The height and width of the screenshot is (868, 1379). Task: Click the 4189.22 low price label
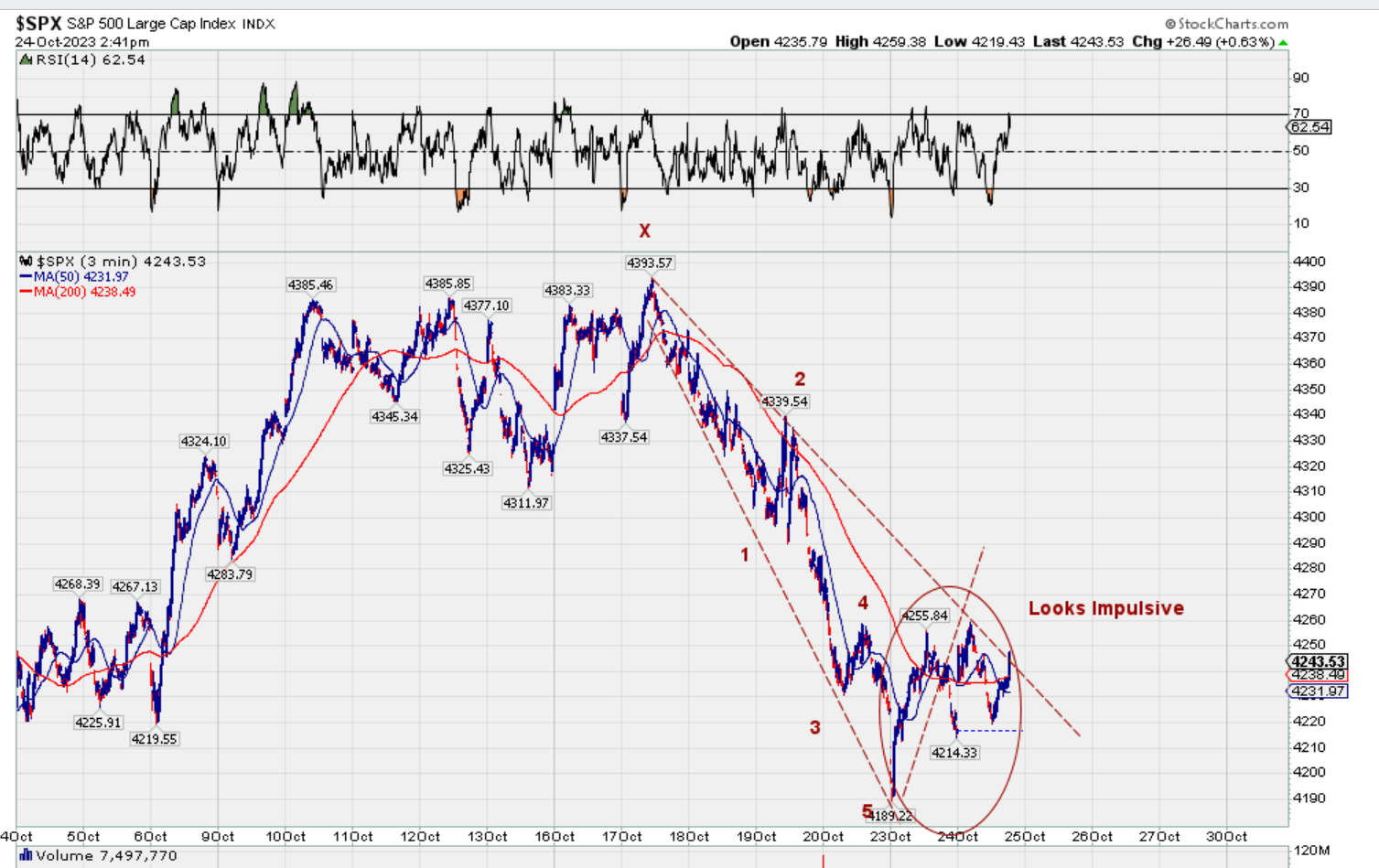tap(890, 816)
